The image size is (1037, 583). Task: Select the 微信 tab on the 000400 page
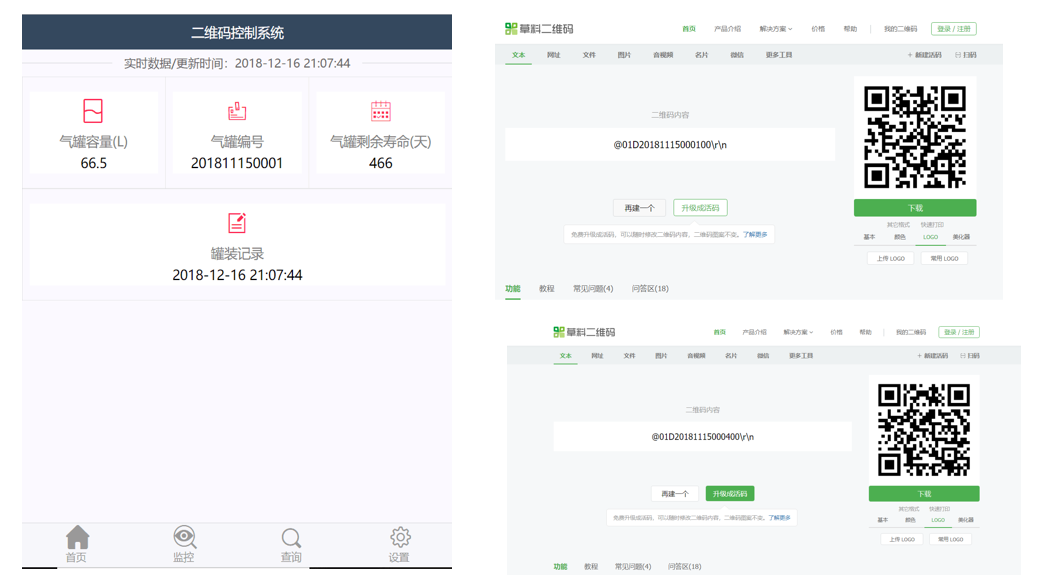763,356
